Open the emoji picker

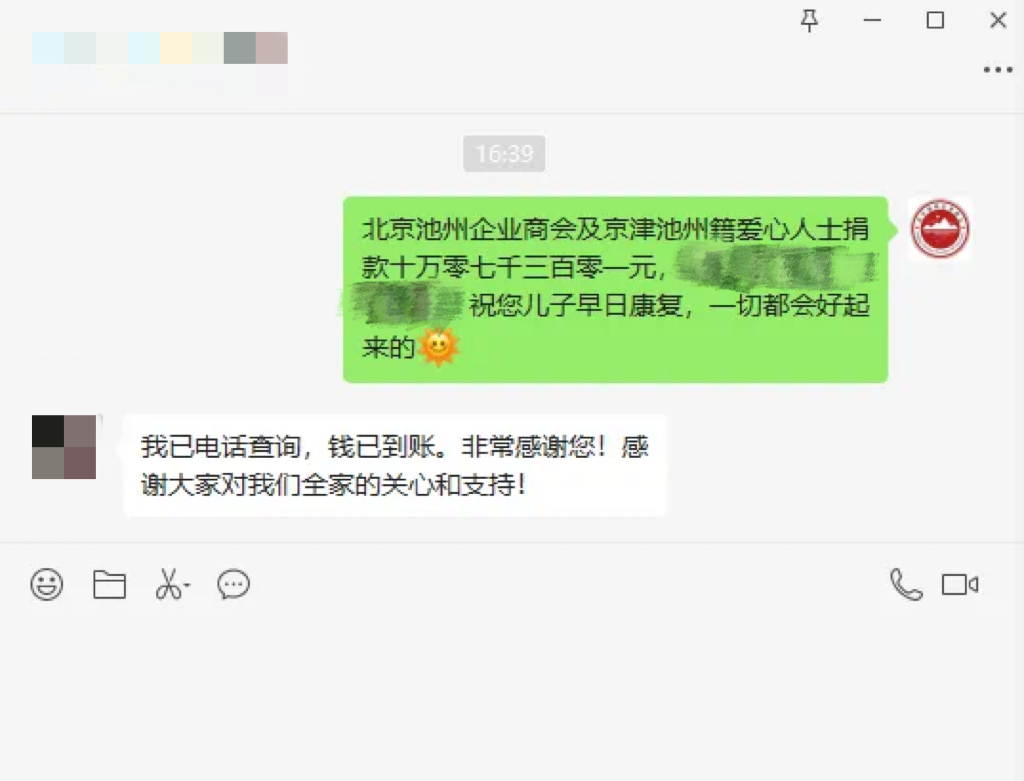click(x=47, y=584)
